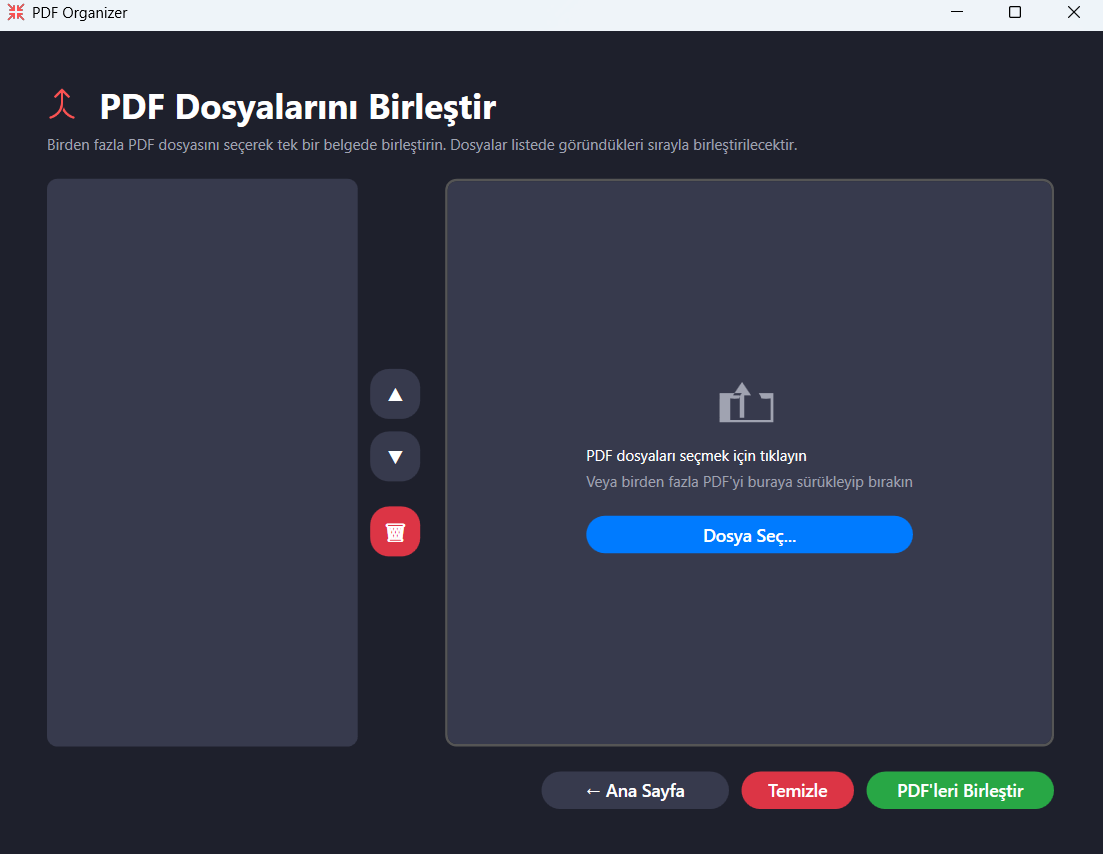Select the move-up reorder control
Image resolution: width=1103 pixels, height=854 pixels.
tap(395, 394)
